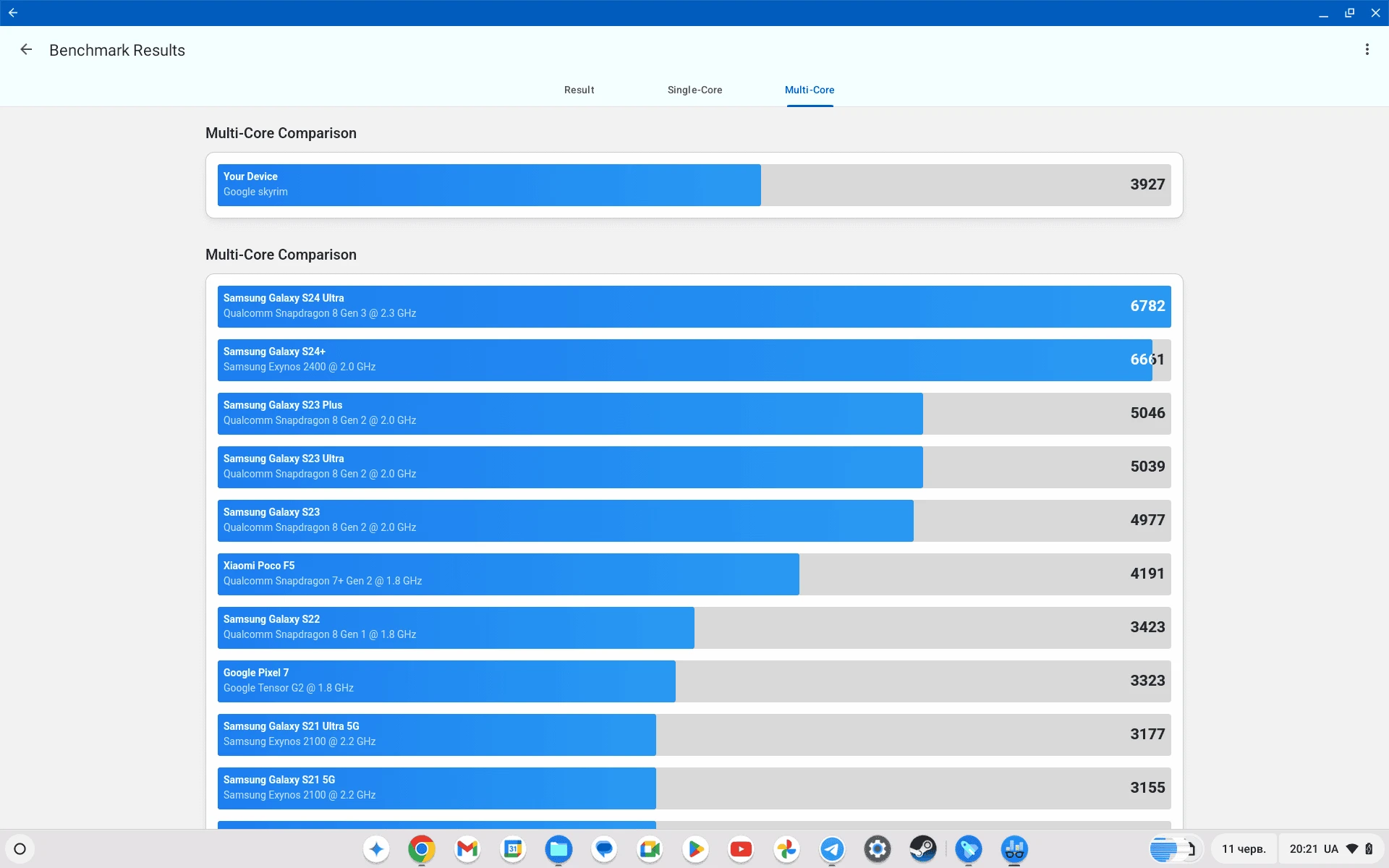Open the Files app in shelf

(558, 848)
